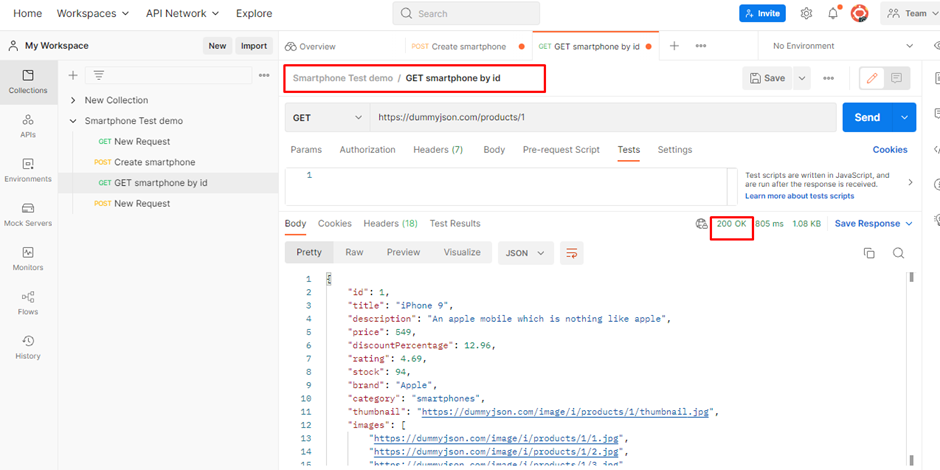The height and width of the screenshot is (470, 940).
Task: Switch to the pencil edit mode icon
Action: [872, 78]
